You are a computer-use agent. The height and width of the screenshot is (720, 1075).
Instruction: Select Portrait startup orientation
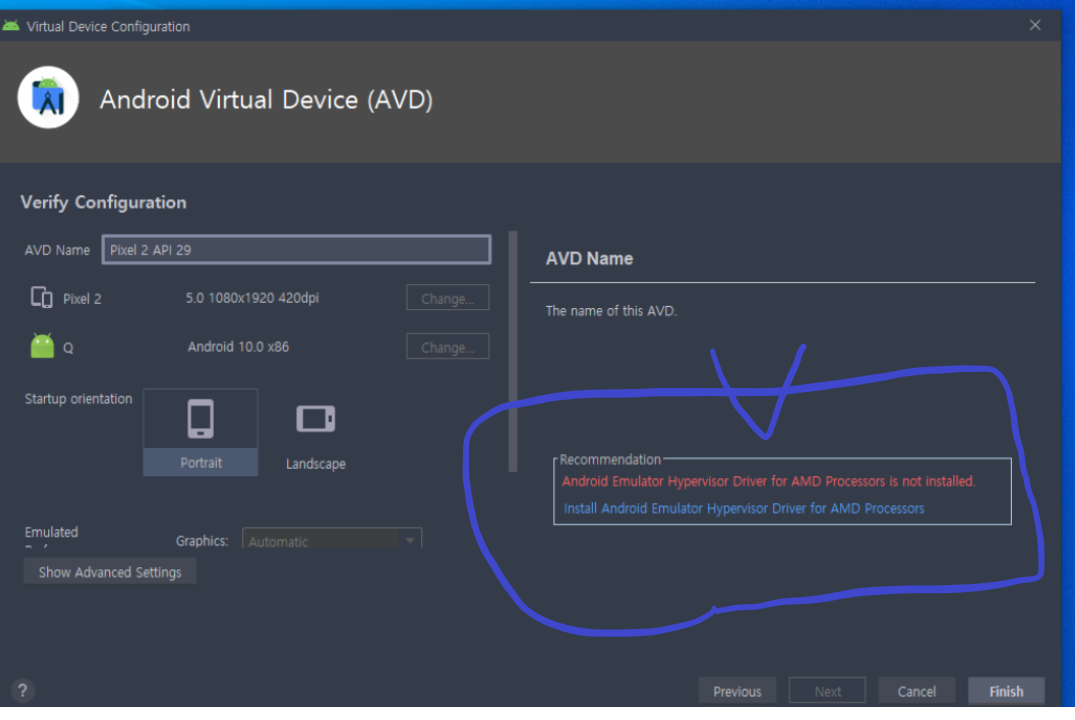[201, 432]
